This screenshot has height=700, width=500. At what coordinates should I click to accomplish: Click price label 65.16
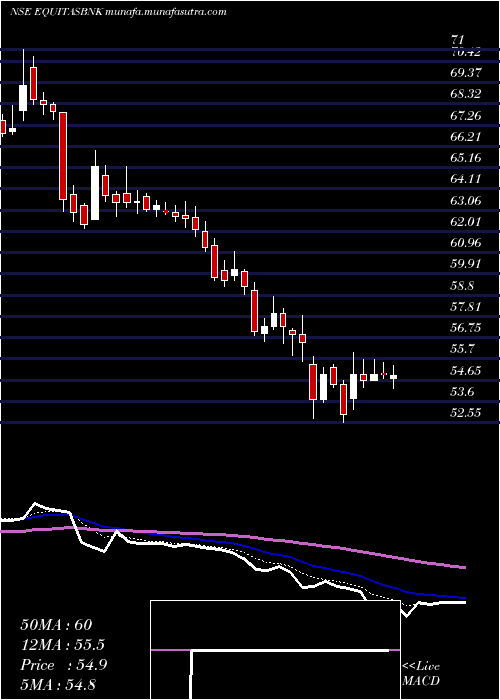(466, 158)
